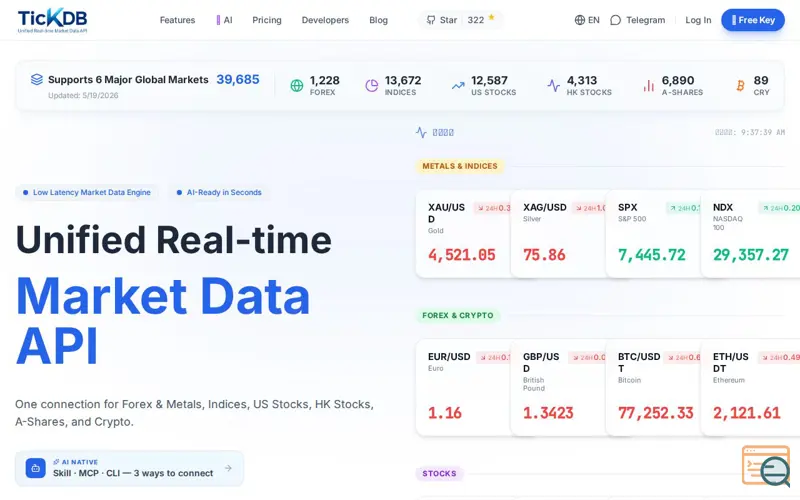Open the floating search widget icon
Screen dimensions: 800x500
(x=766, y=466)
